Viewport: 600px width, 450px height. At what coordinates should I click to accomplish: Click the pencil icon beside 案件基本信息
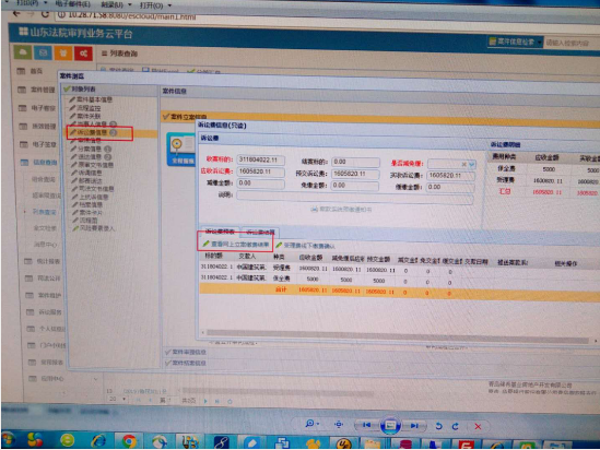click(x=72, y=99)
